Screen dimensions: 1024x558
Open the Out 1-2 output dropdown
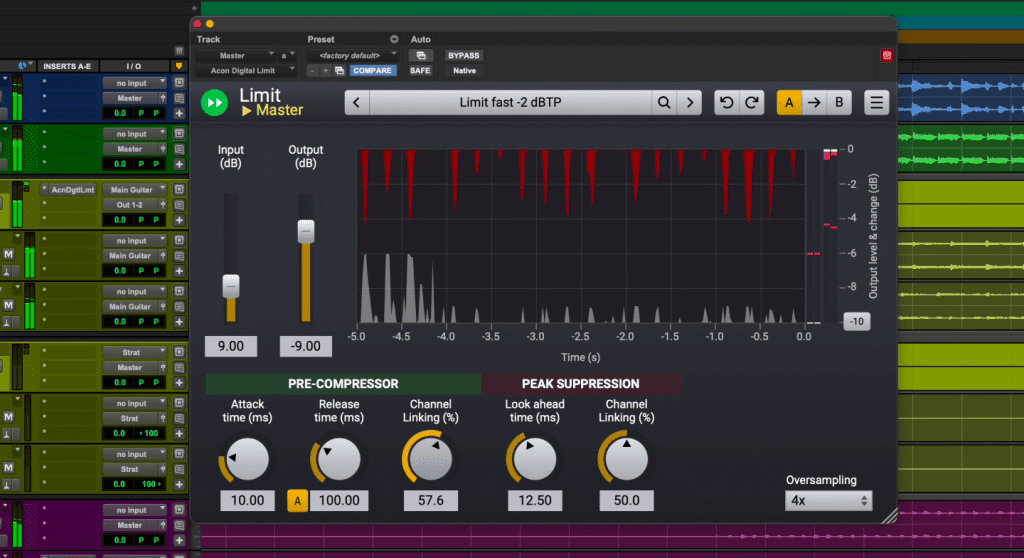tap(135, 205)
